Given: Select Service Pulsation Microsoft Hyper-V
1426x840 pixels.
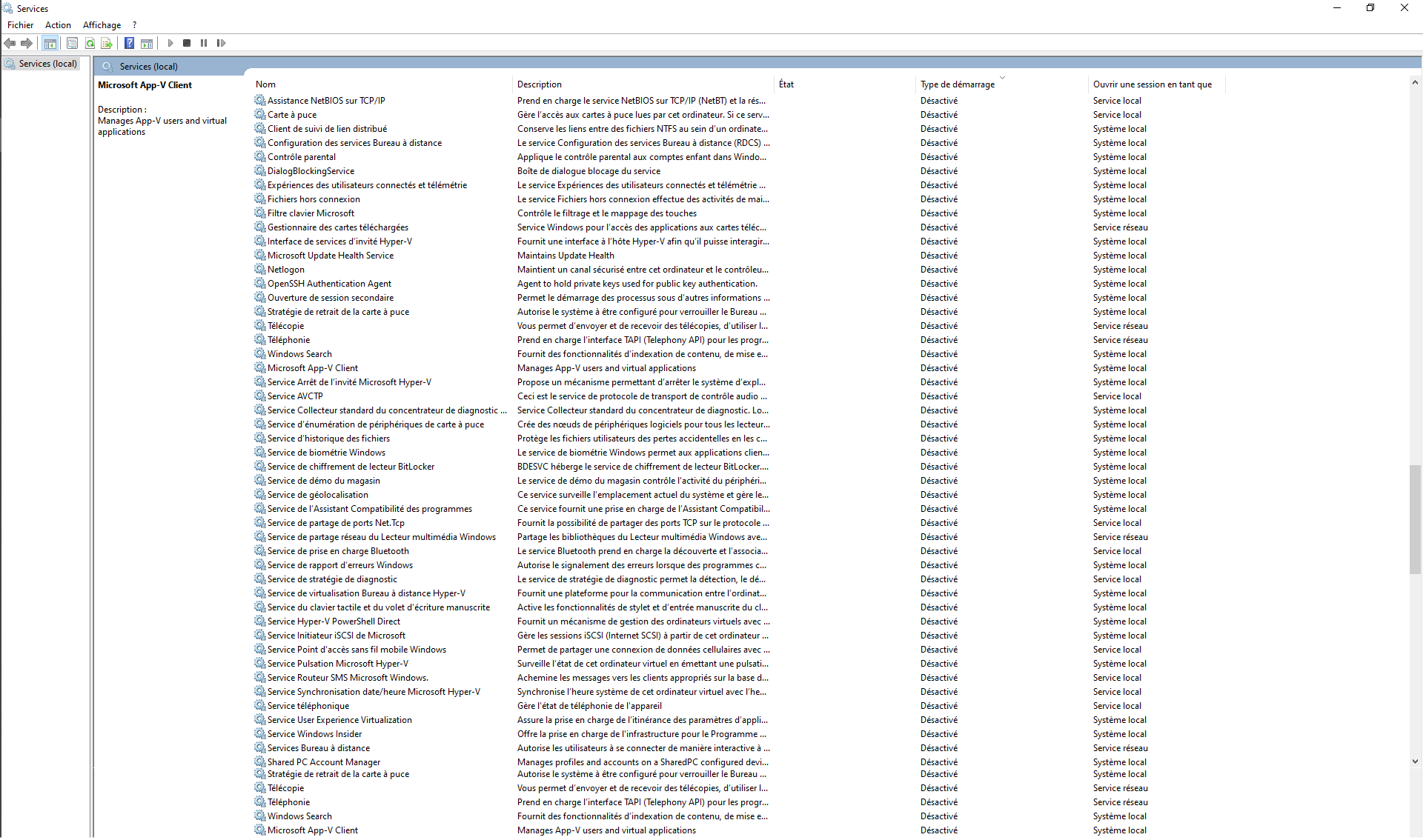Looking at the screenshot, I should pyautogui.click(x=338, y=664).
